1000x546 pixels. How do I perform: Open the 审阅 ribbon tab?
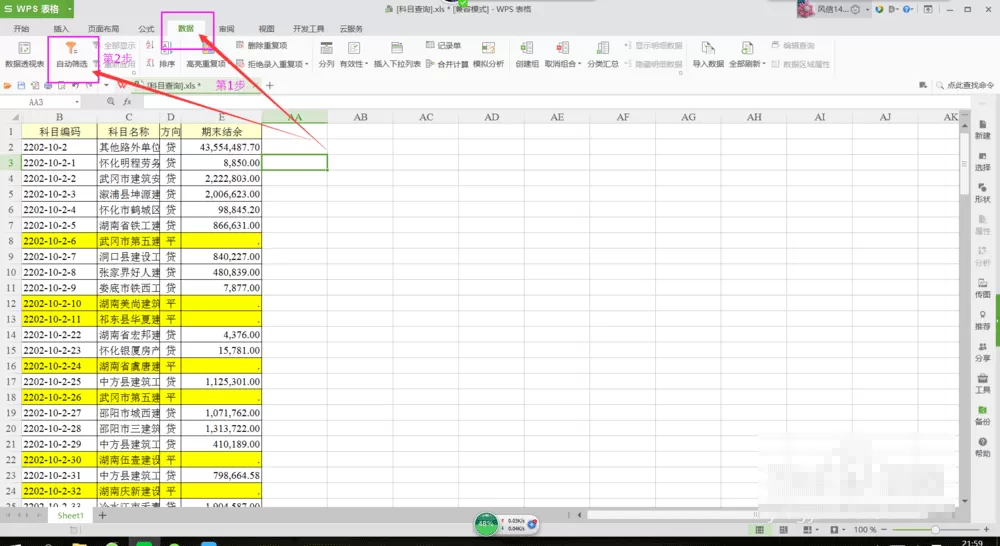click(x=226, y=29)
